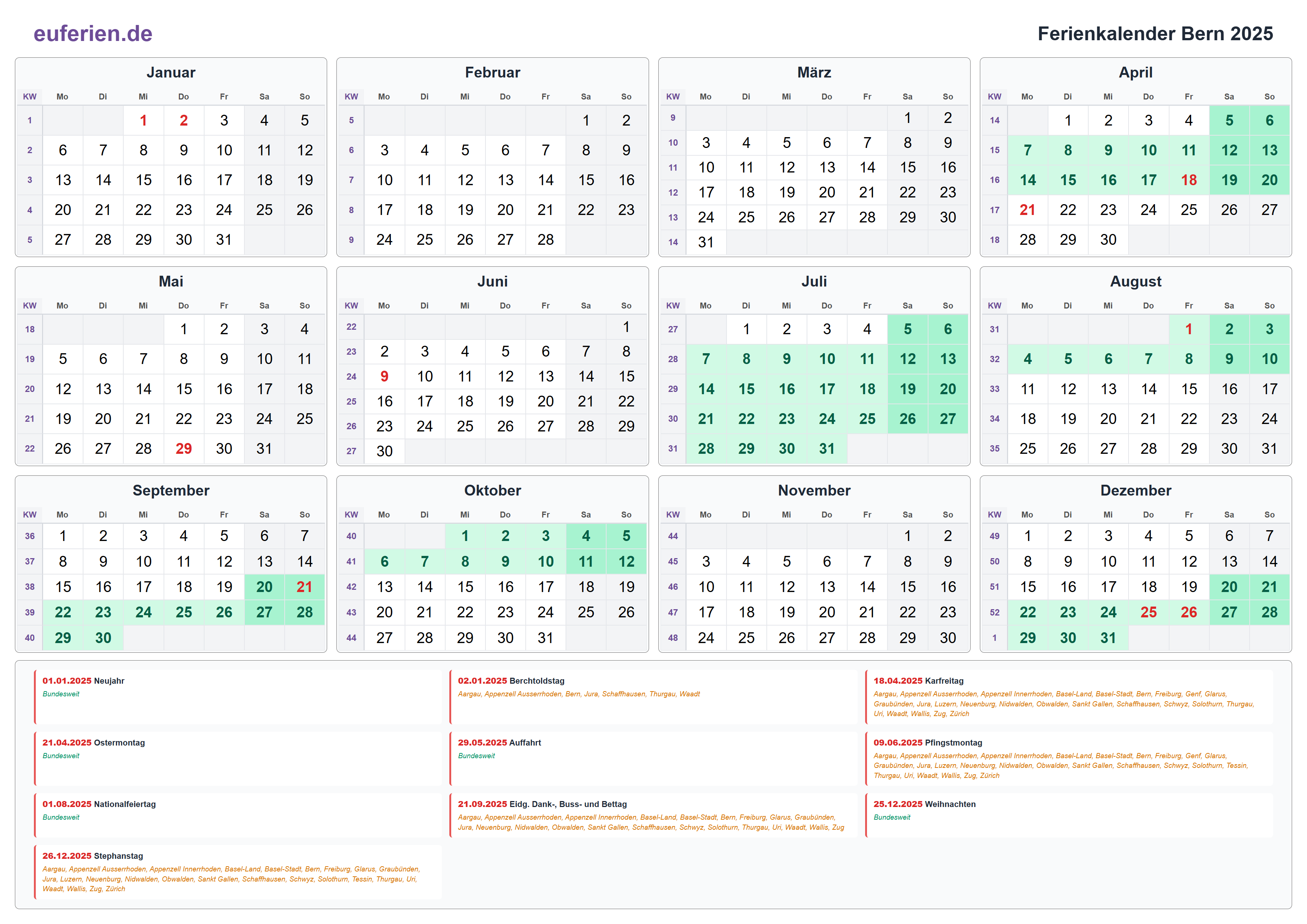Select the April month heading
The width and height of the screenshot is (1307, 924).
click(1136, 72)
